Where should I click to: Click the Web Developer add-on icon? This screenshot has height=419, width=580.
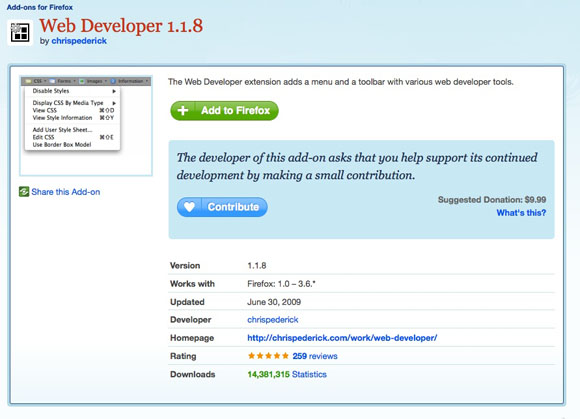click(20, 33)
